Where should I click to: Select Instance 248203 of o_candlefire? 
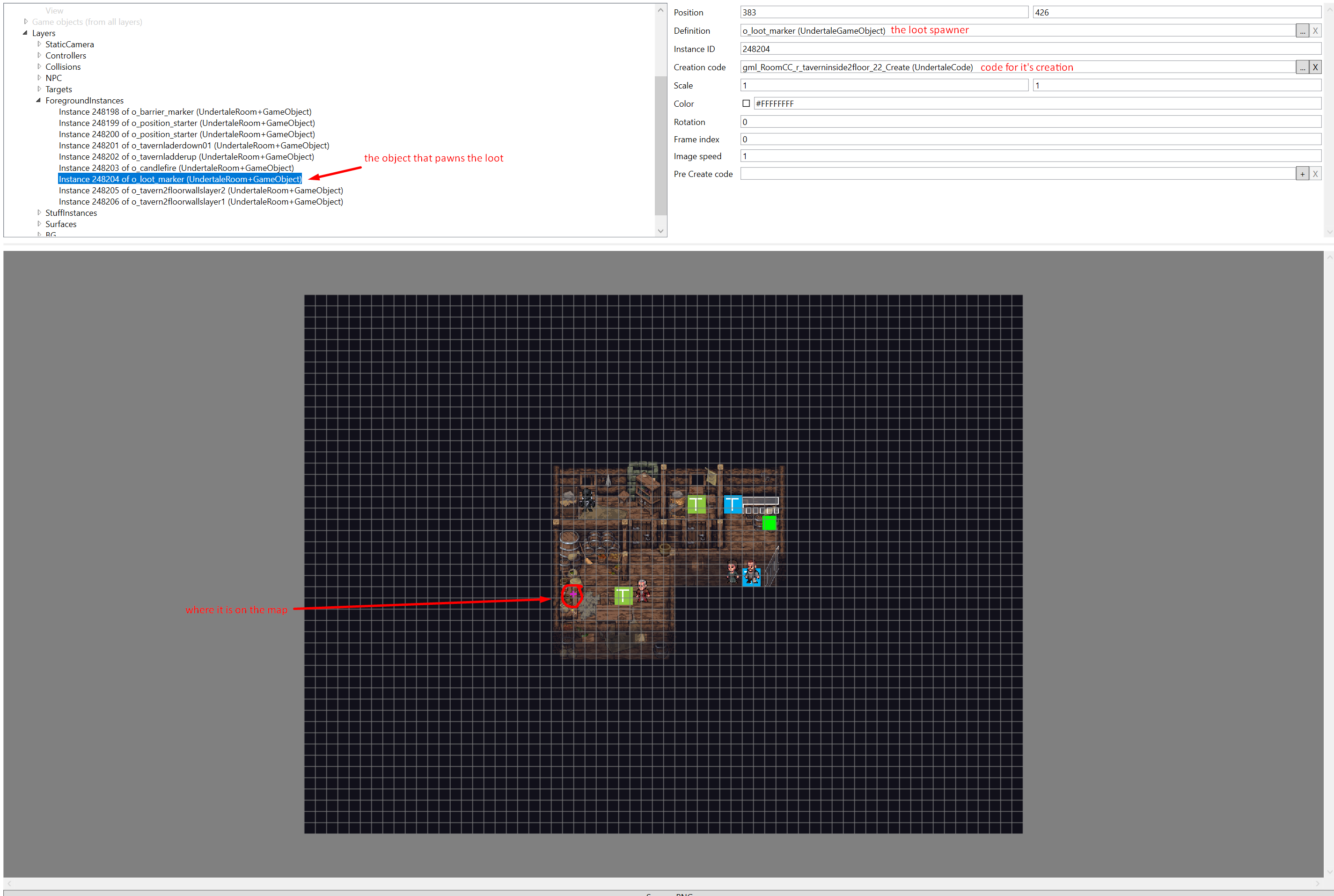(x=176, y=168)
